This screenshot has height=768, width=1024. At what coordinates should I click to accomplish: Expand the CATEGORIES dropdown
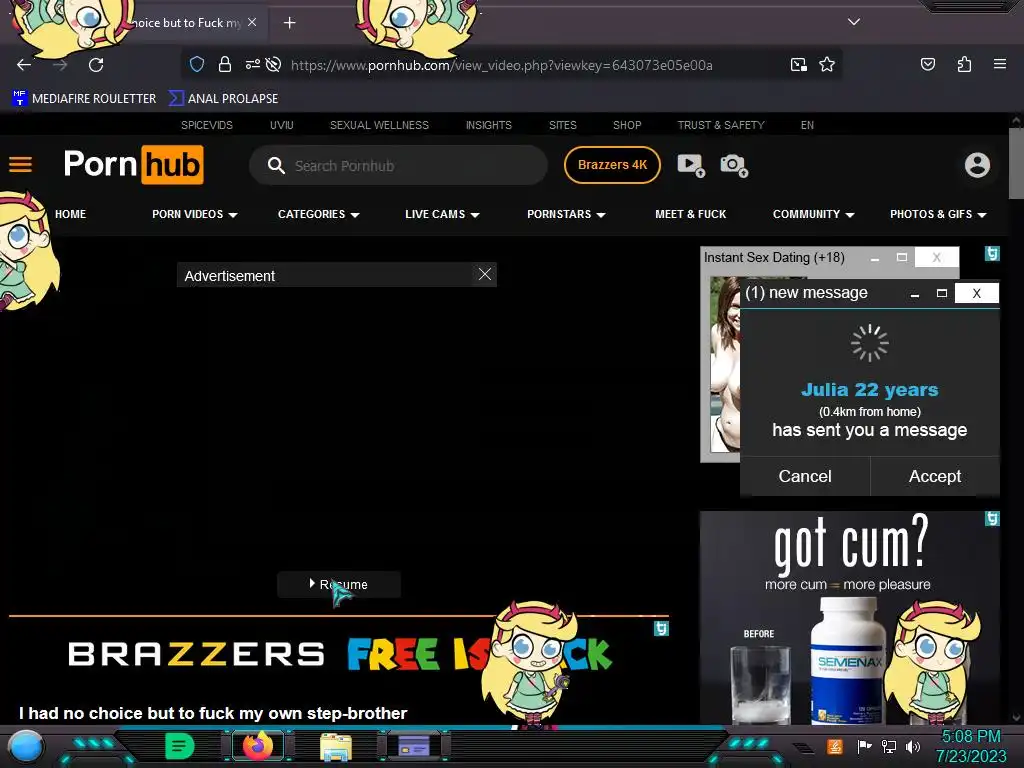pos(319,214)
